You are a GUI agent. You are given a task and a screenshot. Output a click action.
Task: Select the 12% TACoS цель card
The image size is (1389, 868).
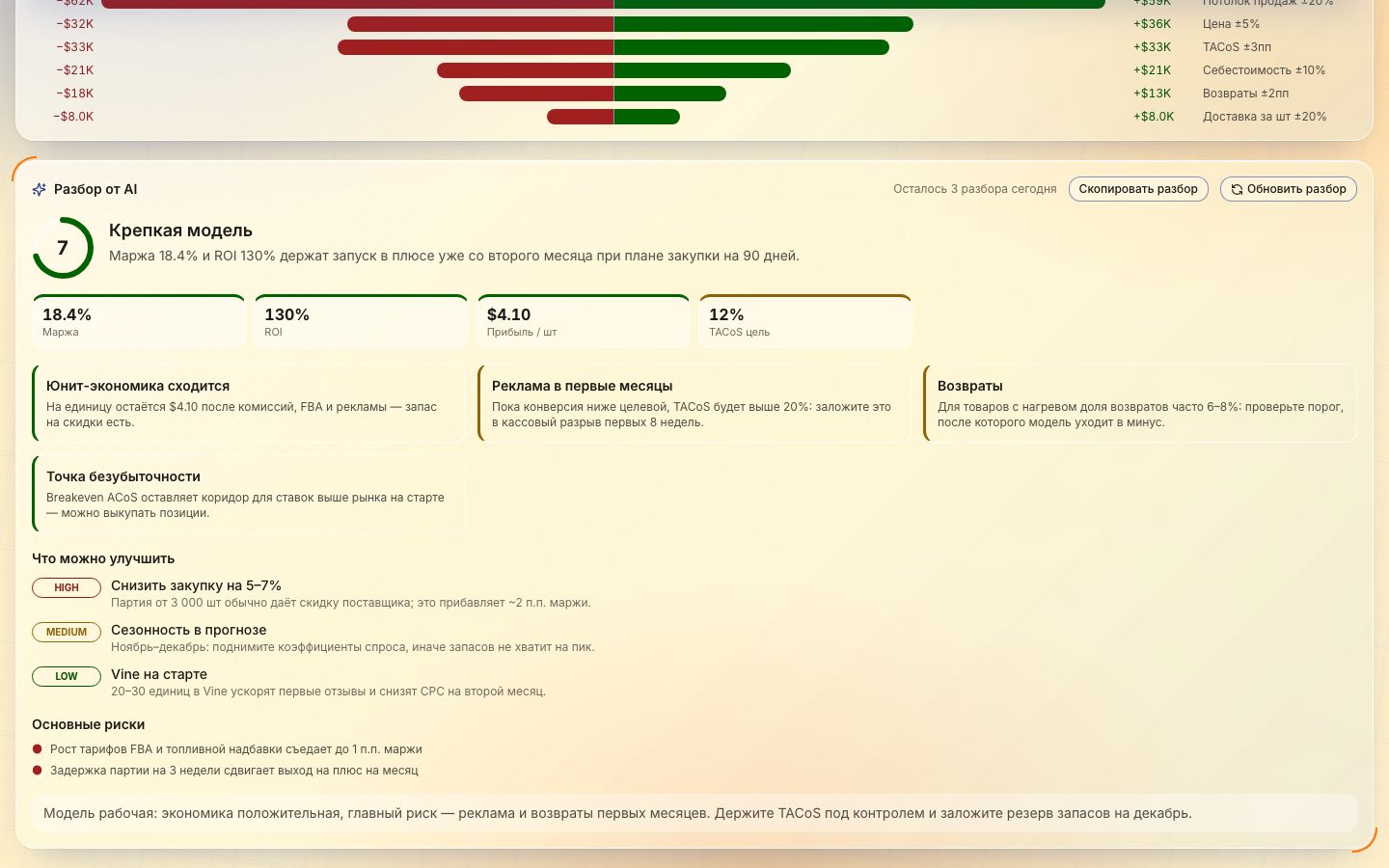[x=805, y=321]
